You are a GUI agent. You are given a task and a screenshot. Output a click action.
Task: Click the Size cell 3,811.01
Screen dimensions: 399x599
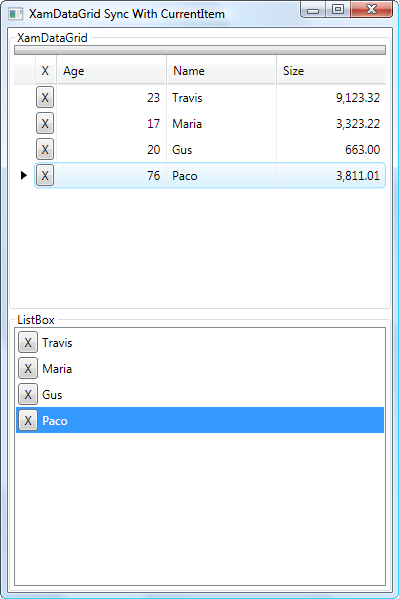[x=331, y=175]
